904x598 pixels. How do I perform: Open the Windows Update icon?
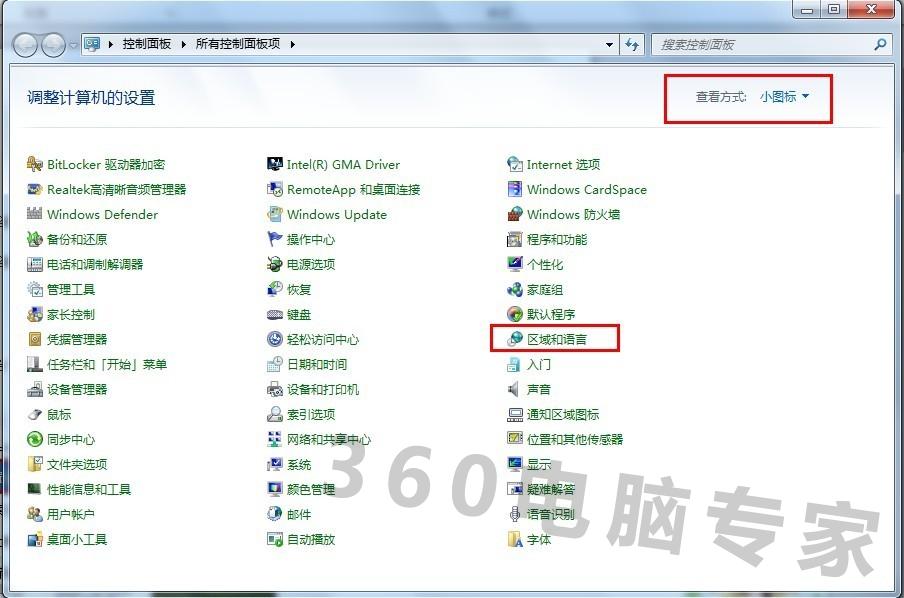click(275, 214)
